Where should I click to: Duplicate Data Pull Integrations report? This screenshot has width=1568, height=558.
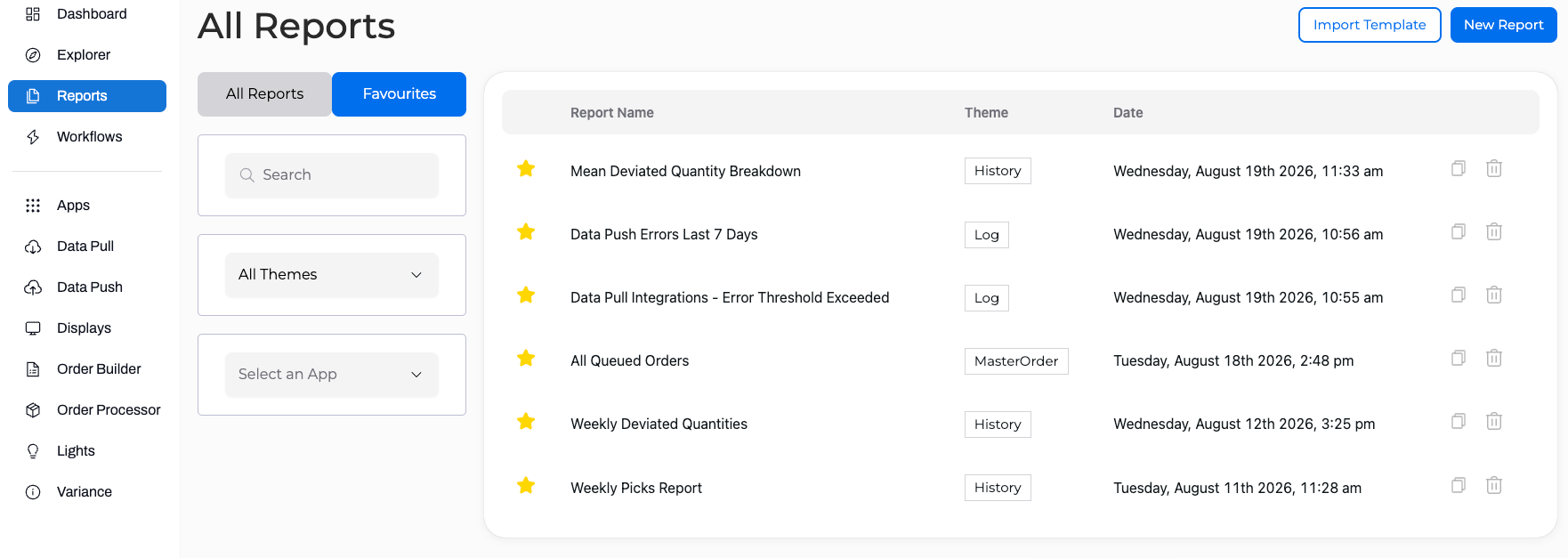pyautogui.click(x=1459, y=295)
